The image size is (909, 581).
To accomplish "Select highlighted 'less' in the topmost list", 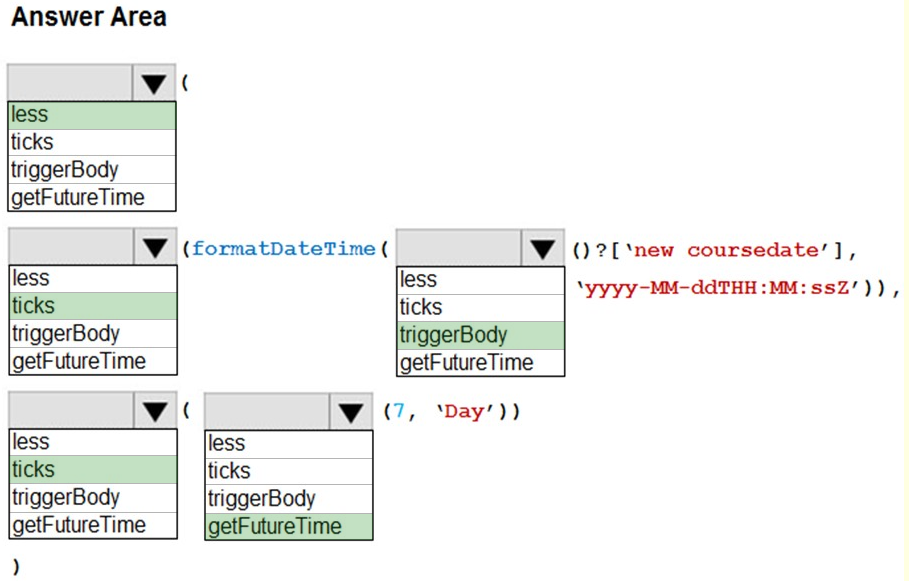I will tap(92, 115).
